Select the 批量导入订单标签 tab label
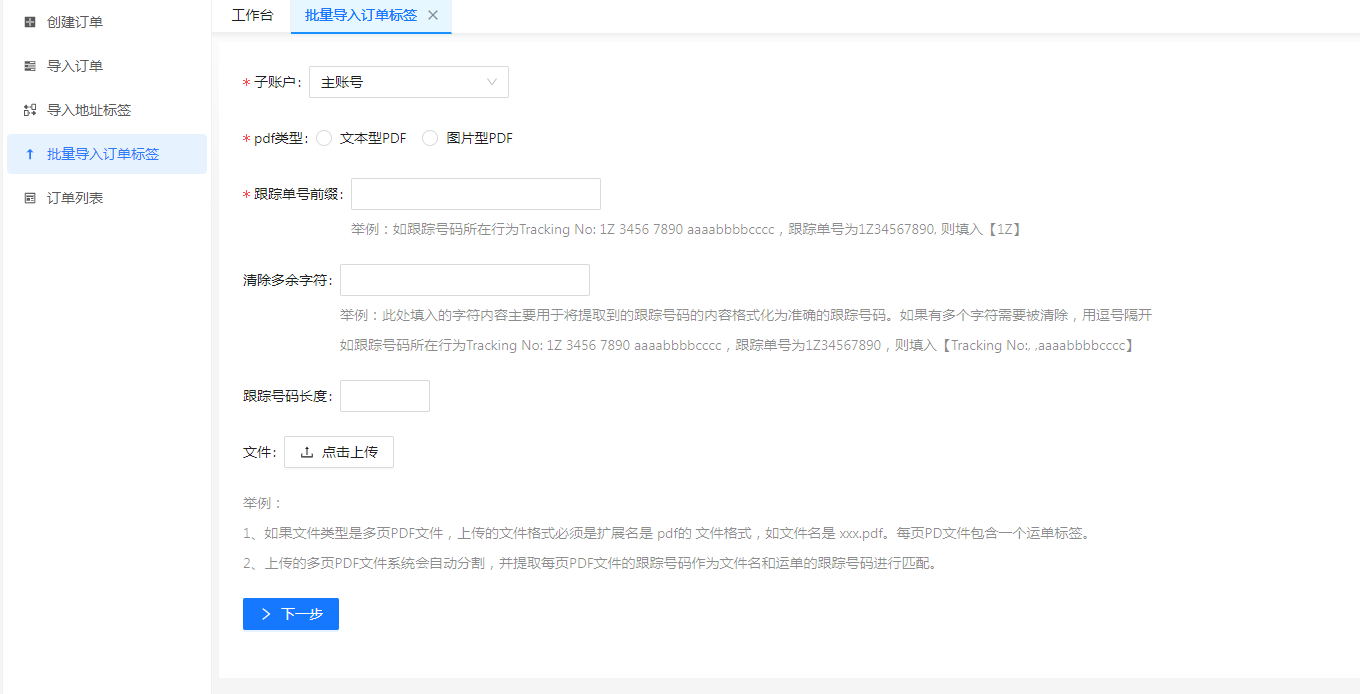The width and height of the screenshot is (1360, 694). coord(361,15)
